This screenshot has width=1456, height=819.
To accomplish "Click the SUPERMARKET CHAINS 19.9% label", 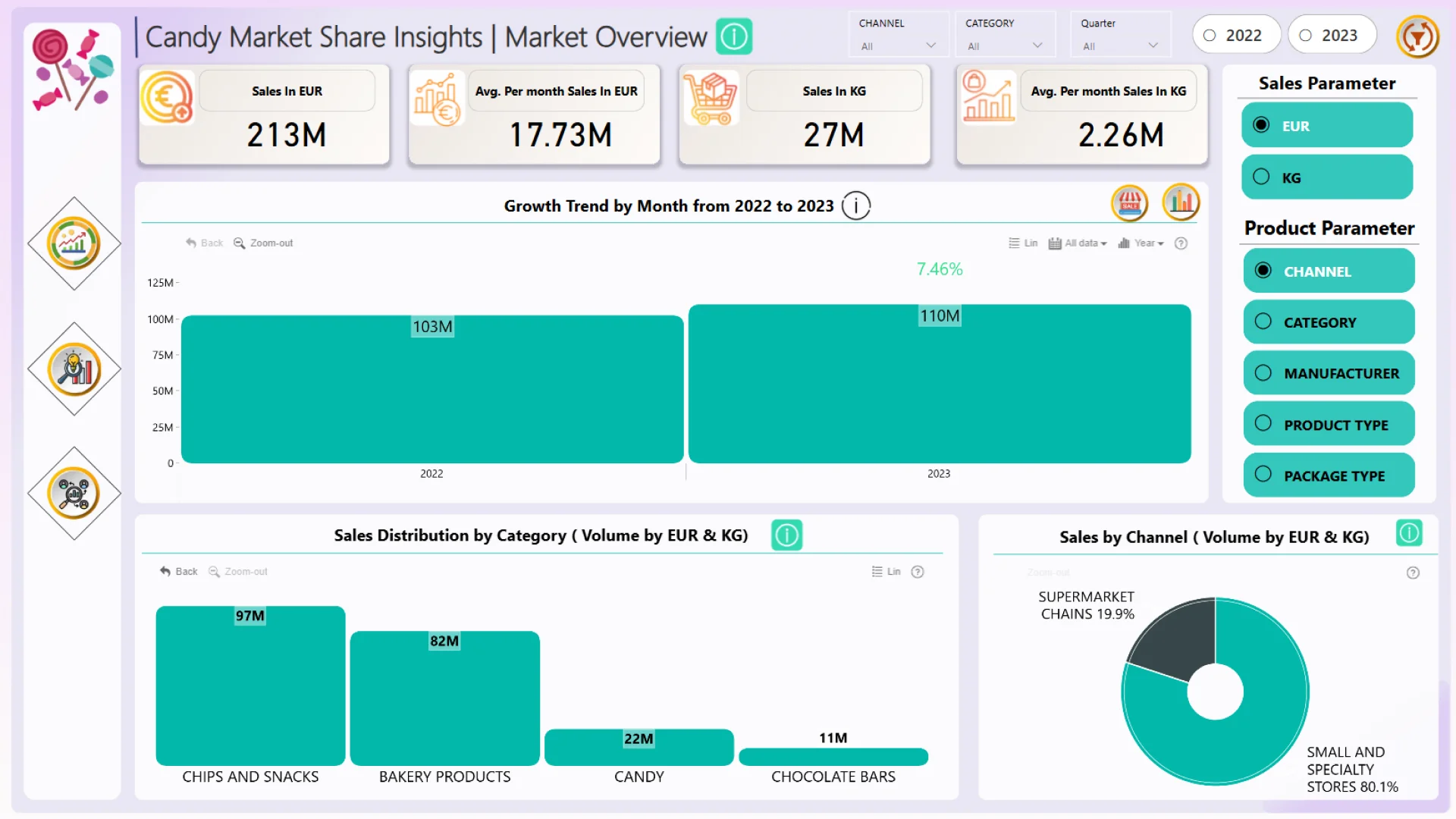I will point(1087,605).
